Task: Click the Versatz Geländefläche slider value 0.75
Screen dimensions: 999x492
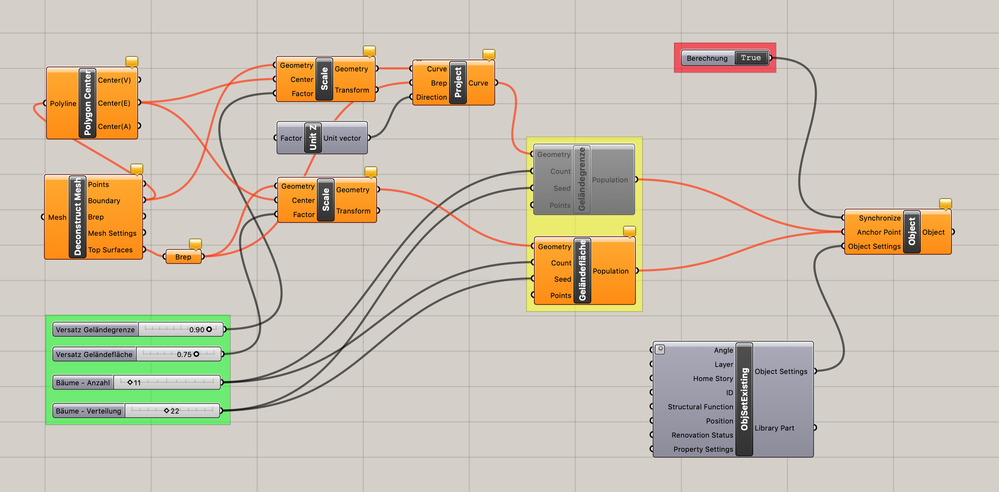Action: pyautogui.click(x=185, y=354)
